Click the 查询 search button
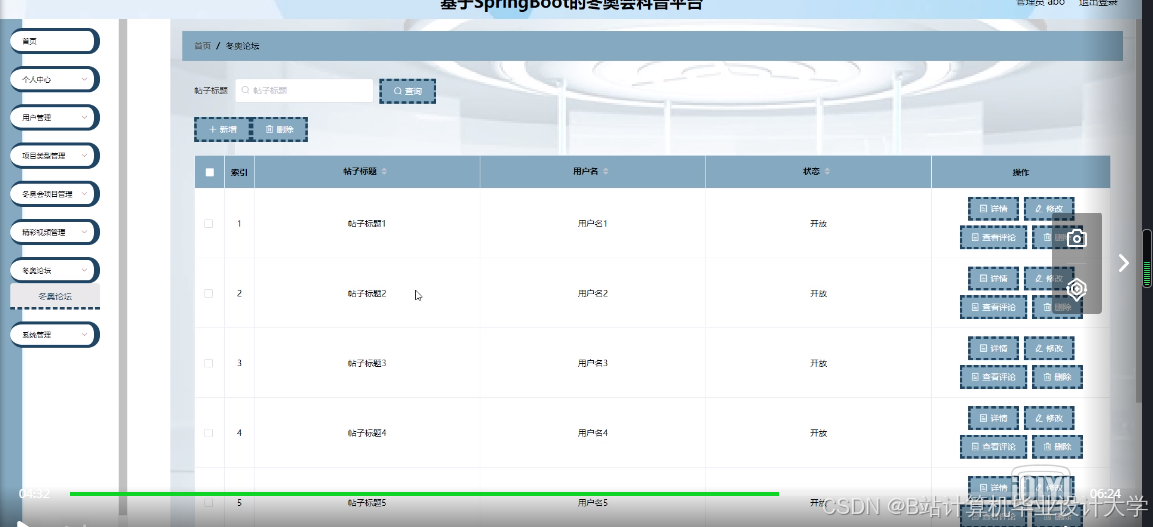Screen dimensions: 1153x527 pos(407,91)
